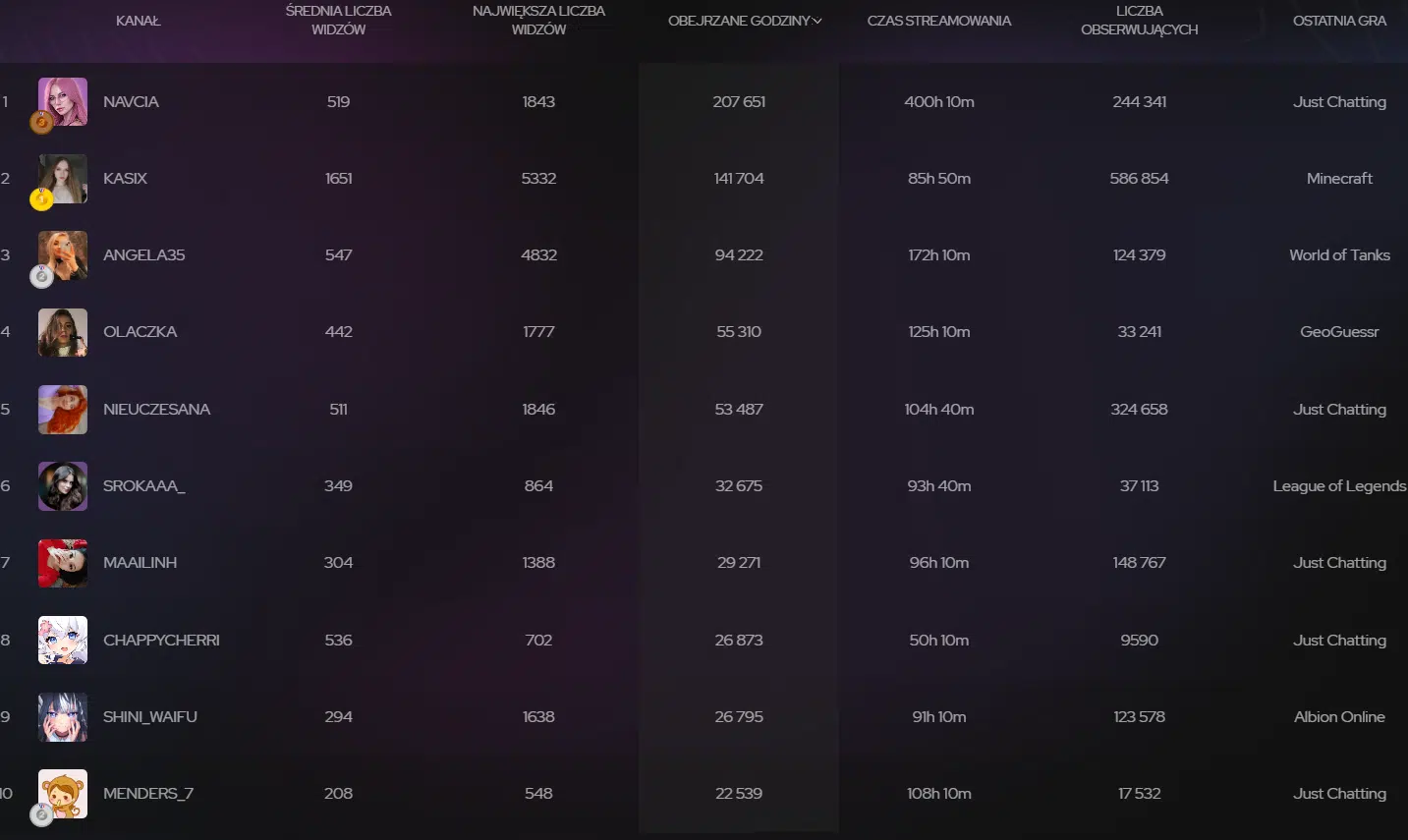Open the Minecraft game page
The height and width of the screenshot is (840, 1408).
[1339, 178]
